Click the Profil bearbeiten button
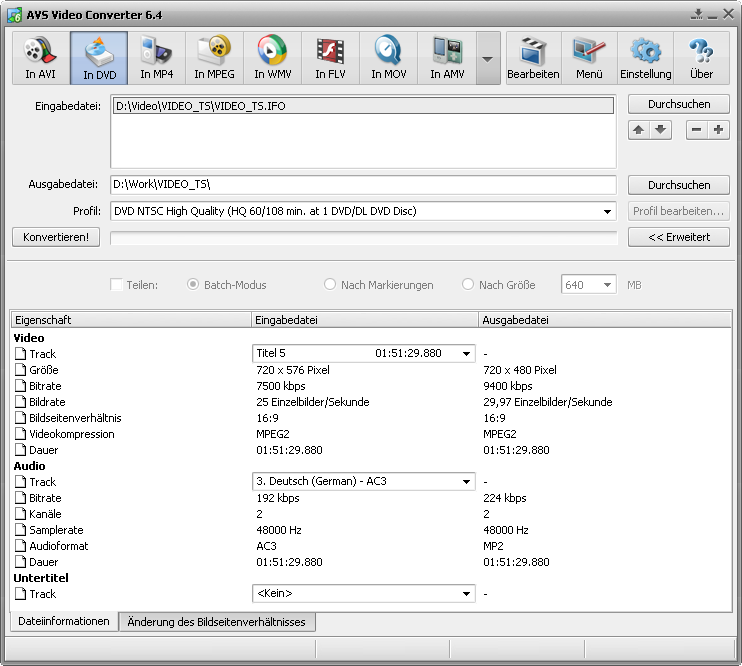 pyautogui.click(x=679, y=211)
